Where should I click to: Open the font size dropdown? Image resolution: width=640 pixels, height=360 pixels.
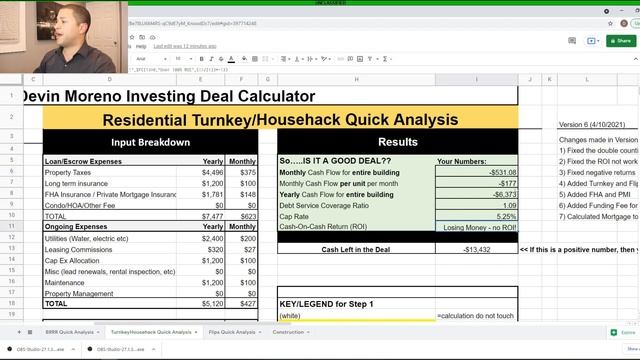[x=183, y=59]
